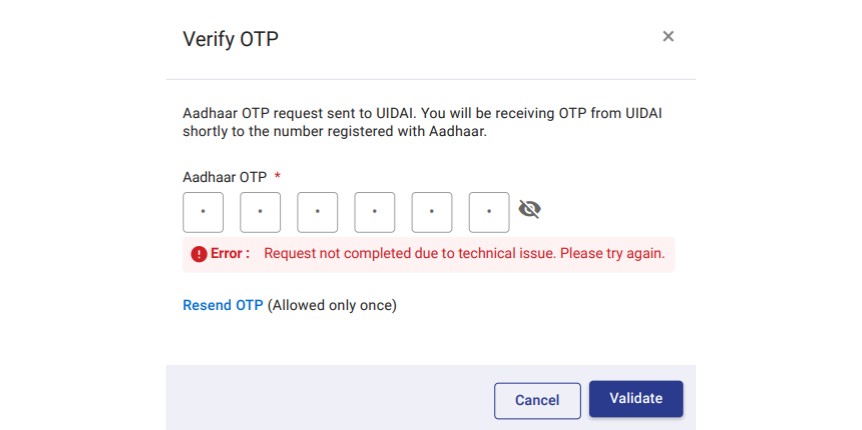Submit OTP with the Validate button
The width and height of the screenshot is (862, 430).
[x=636, y=398]
